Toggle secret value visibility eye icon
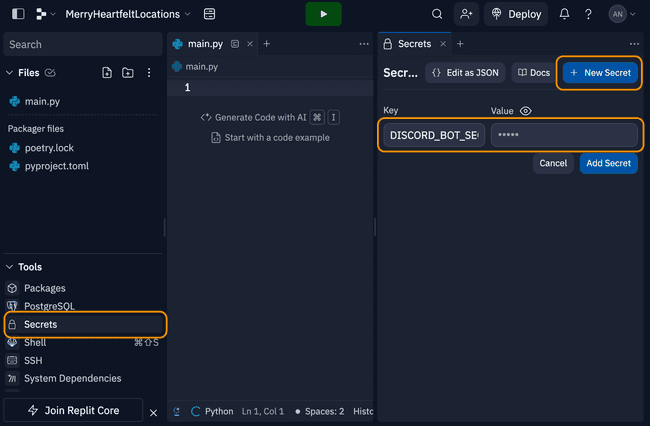This screenshot has width=650, height=426. coord(526,111)
